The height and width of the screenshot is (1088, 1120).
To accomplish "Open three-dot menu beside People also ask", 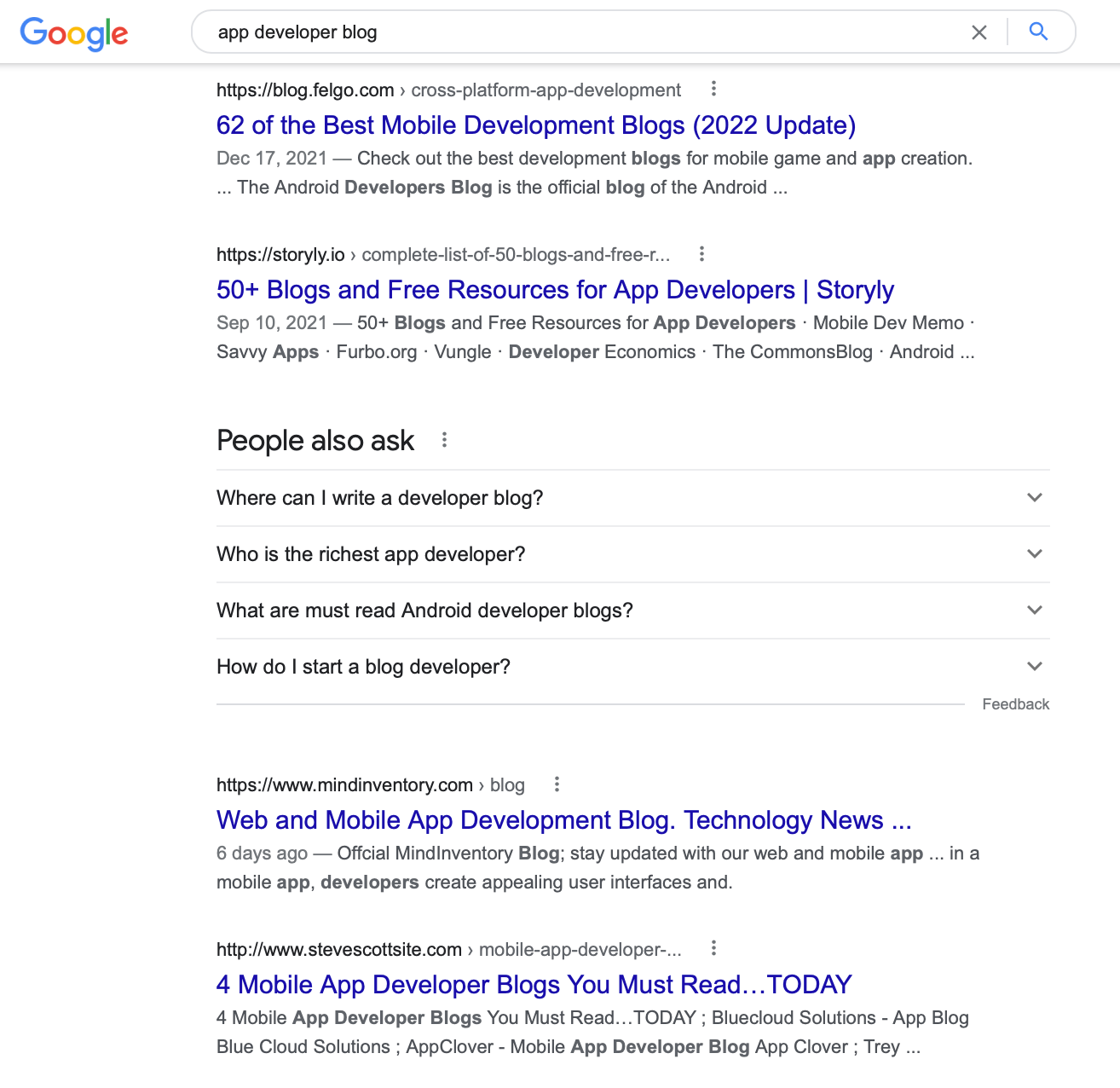I will pos(444,440).
